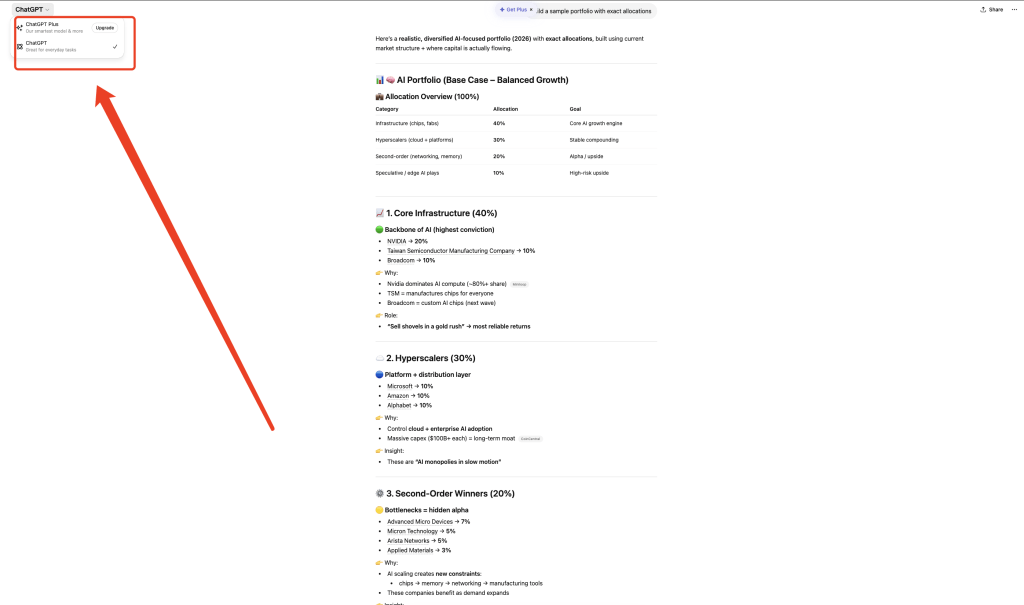
Task: Click the "Micron Technology → 5%" bullet
Action: (x=421, y=532)
